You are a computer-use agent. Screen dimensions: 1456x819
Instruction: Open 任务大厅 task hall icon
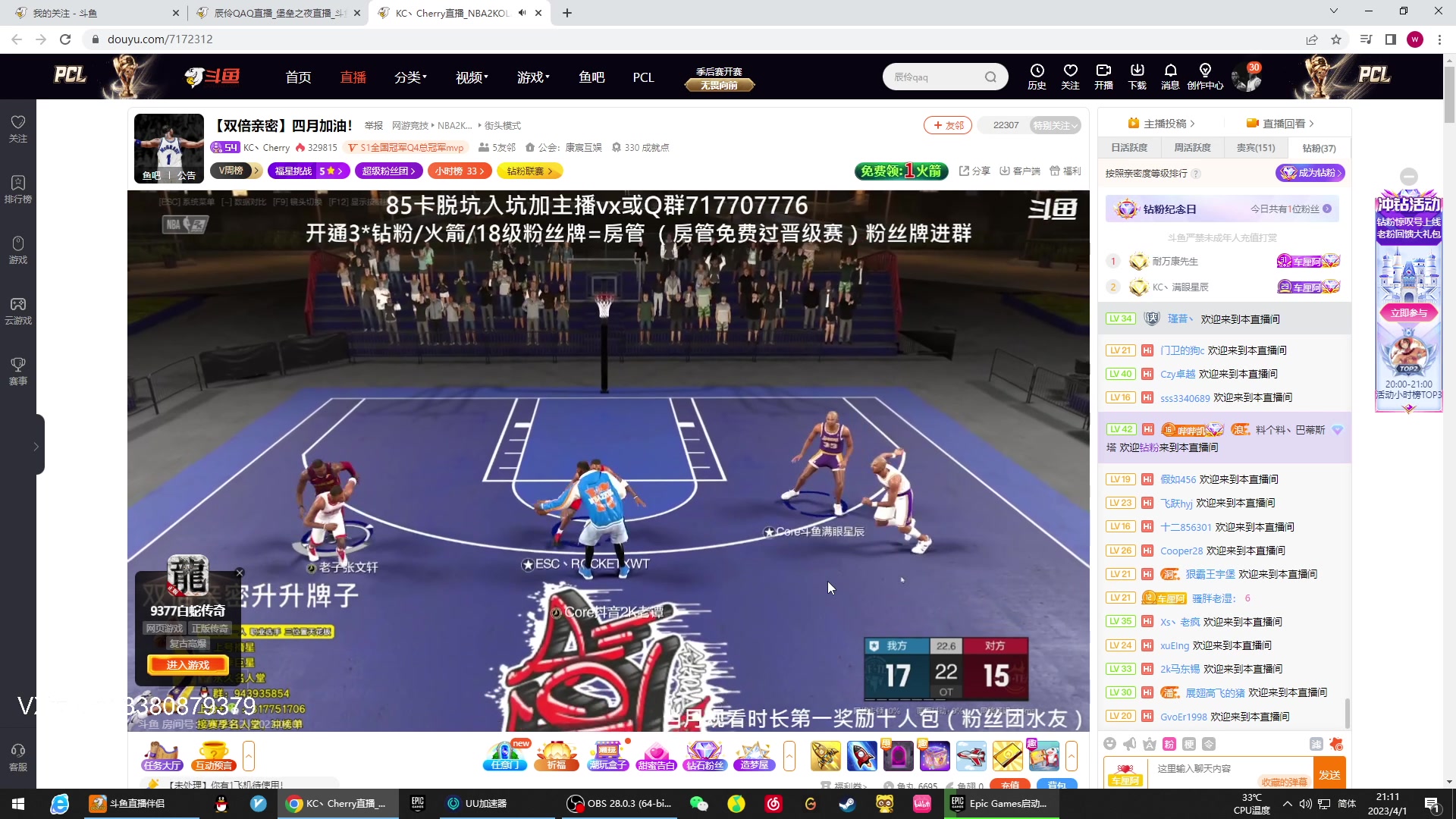click(x=162, y=756)
